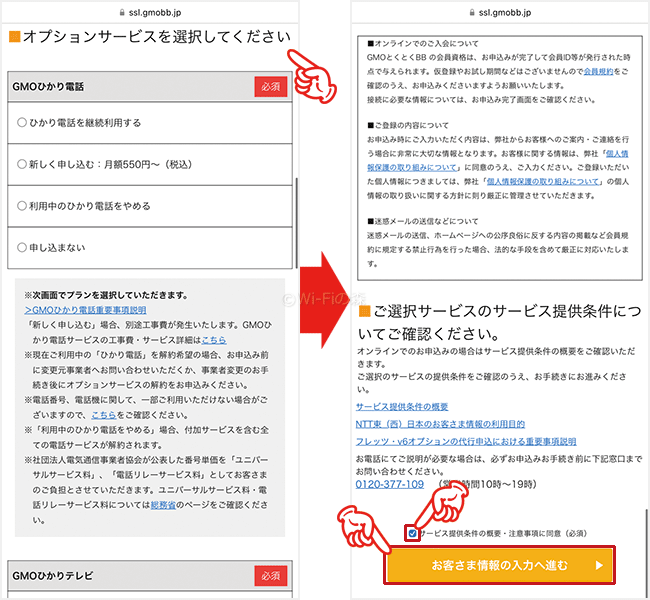Open the second '個人情報保護の取り組みについて' link after 'つきましては、弊社'

tap(543, 181)
